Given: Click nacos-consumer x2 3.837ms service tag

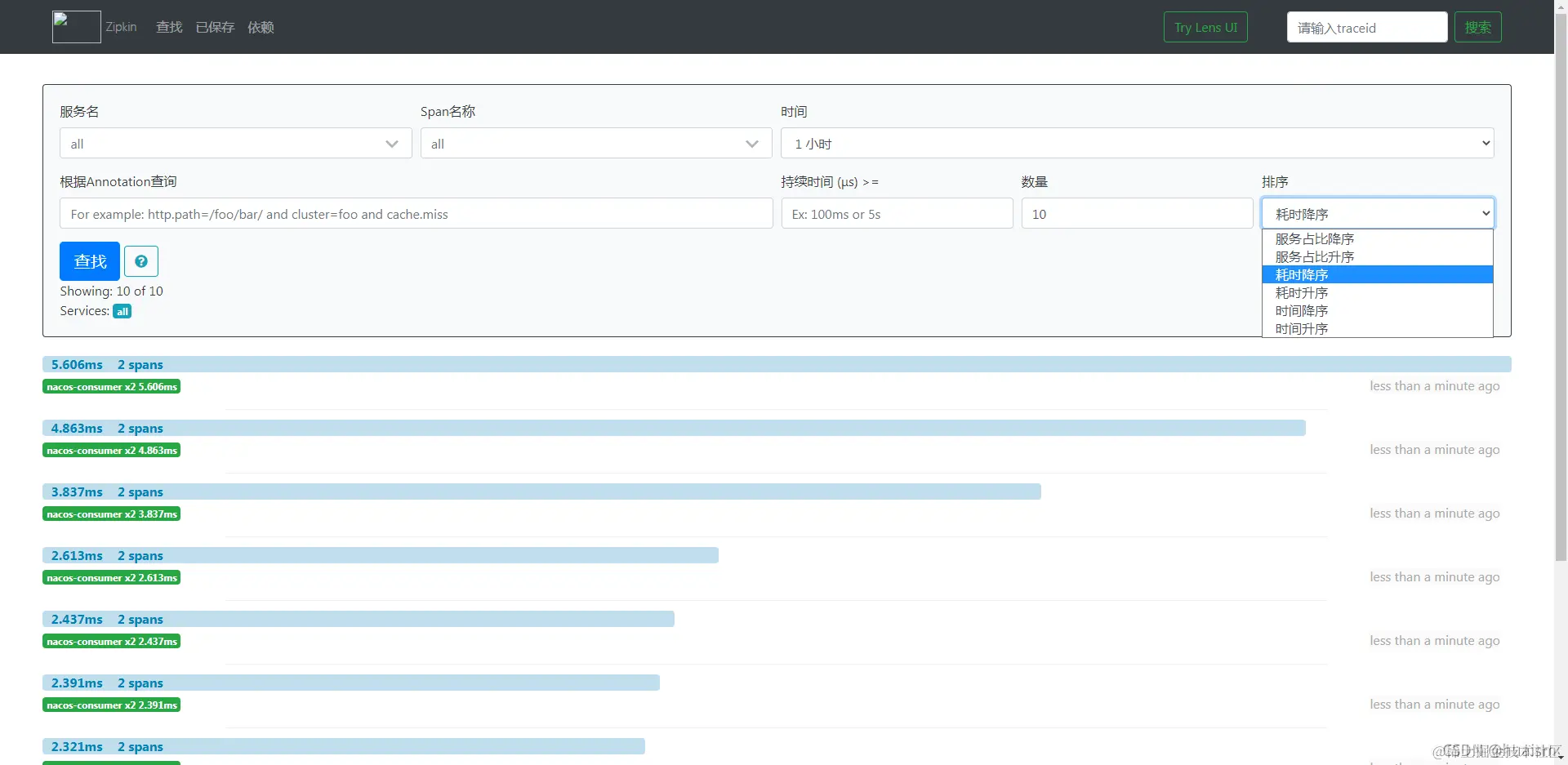Looking at the screenshot, I should (112, 514).
